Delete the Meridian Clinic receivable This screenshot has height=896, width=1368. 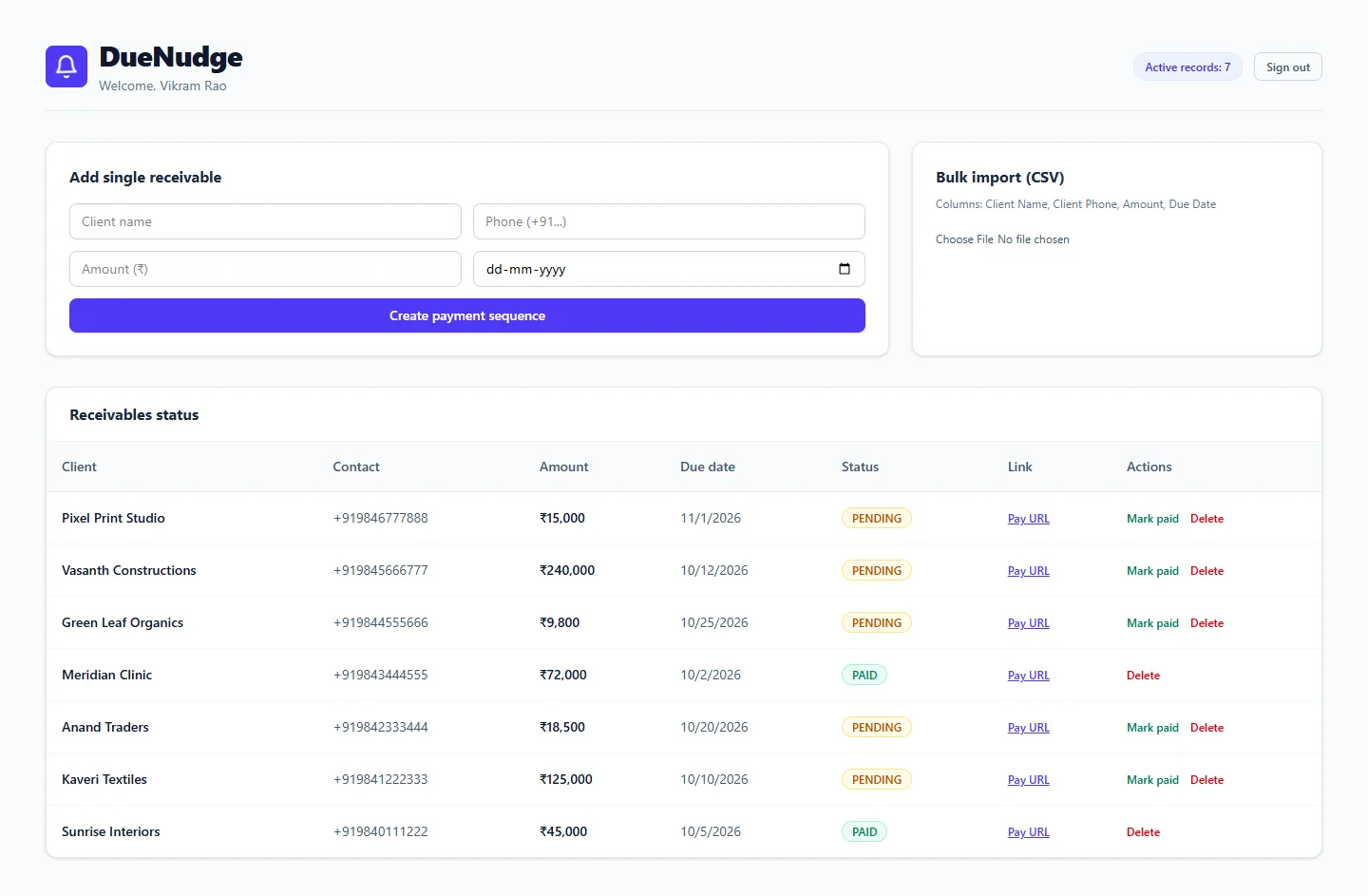click(x=1143, y=676)
